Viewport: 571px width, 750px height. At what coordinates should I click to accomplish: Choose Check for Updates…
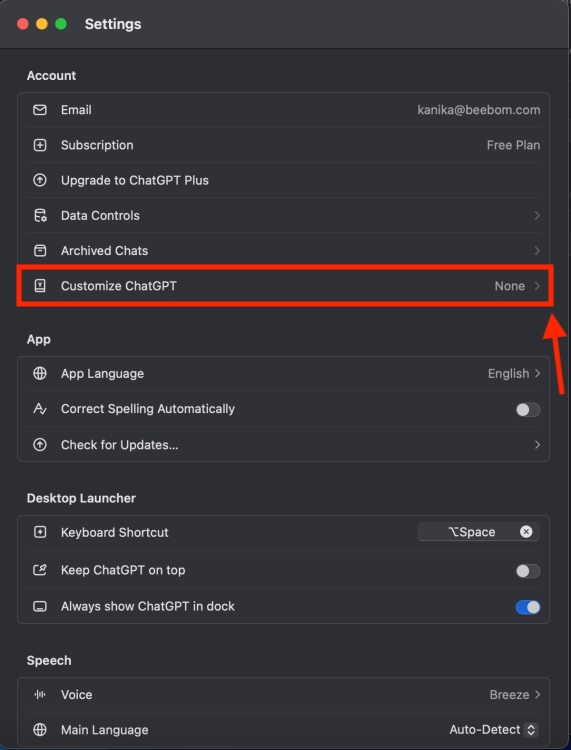[x=283, y=445]
